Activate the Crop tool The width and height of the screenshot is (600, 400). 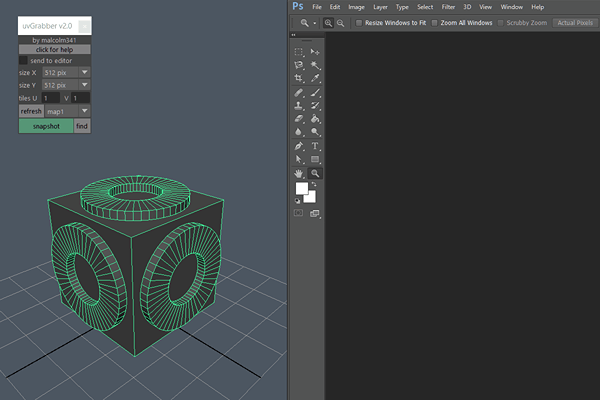pos(298,78)
